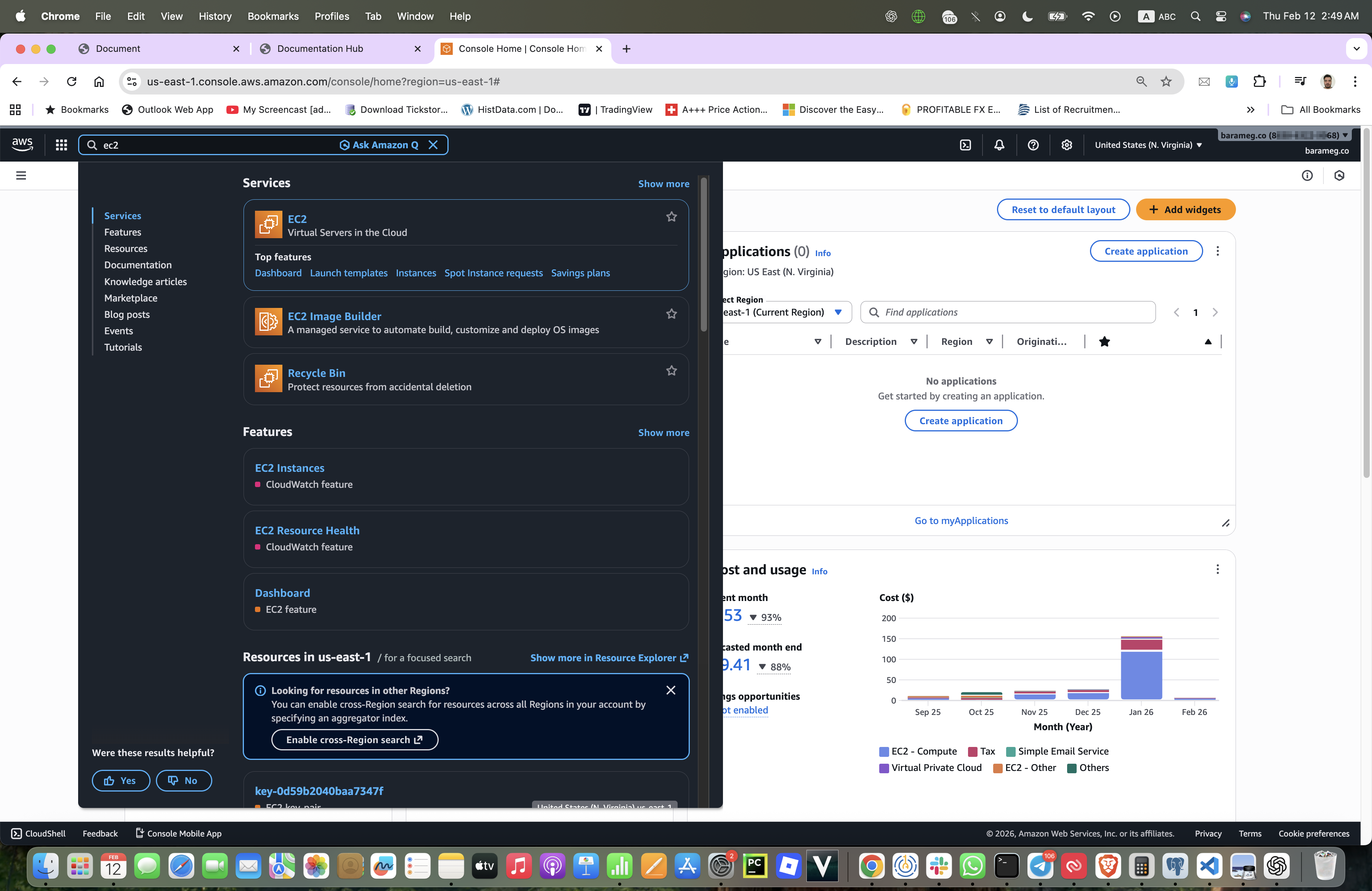
Task: Click the EC2 Image Builder service icon
Action: (x=268, y=322)
